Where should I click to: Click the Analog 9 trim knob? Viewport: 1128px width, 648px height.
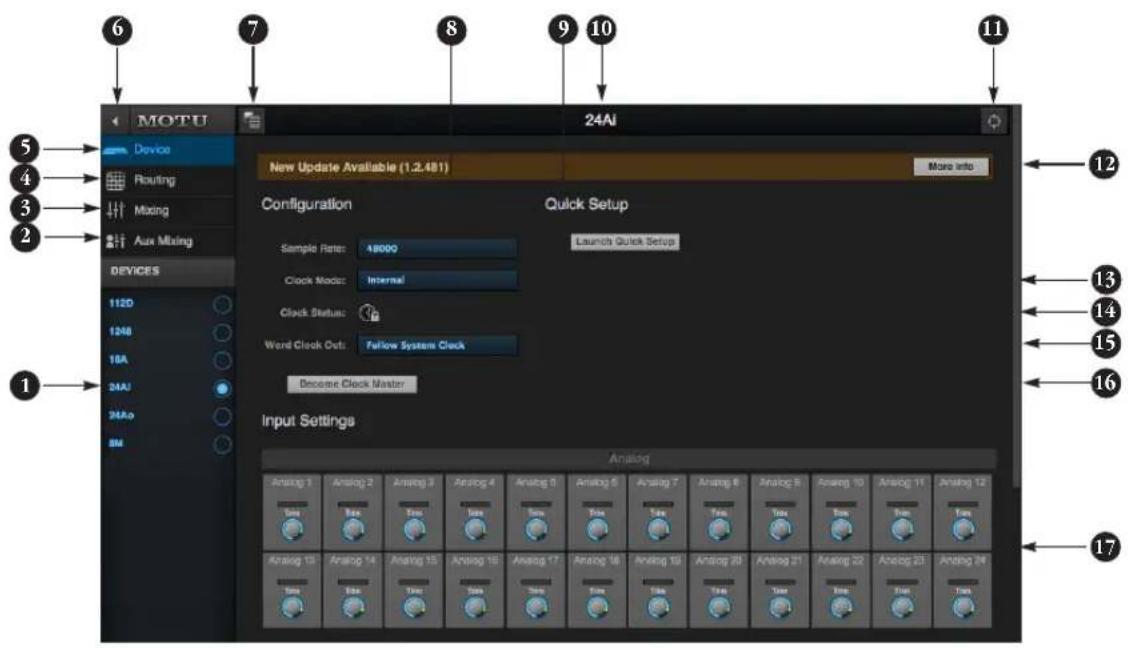point(780,531)
